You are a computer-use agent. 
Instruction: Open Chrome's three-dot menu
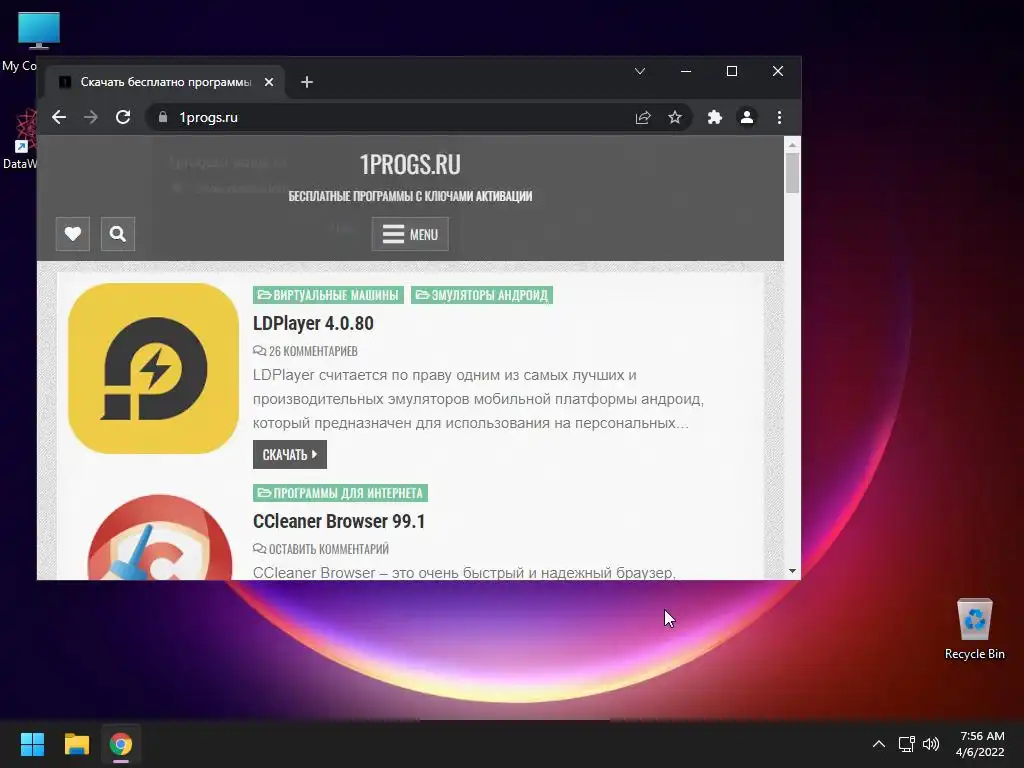coord(779,118)
